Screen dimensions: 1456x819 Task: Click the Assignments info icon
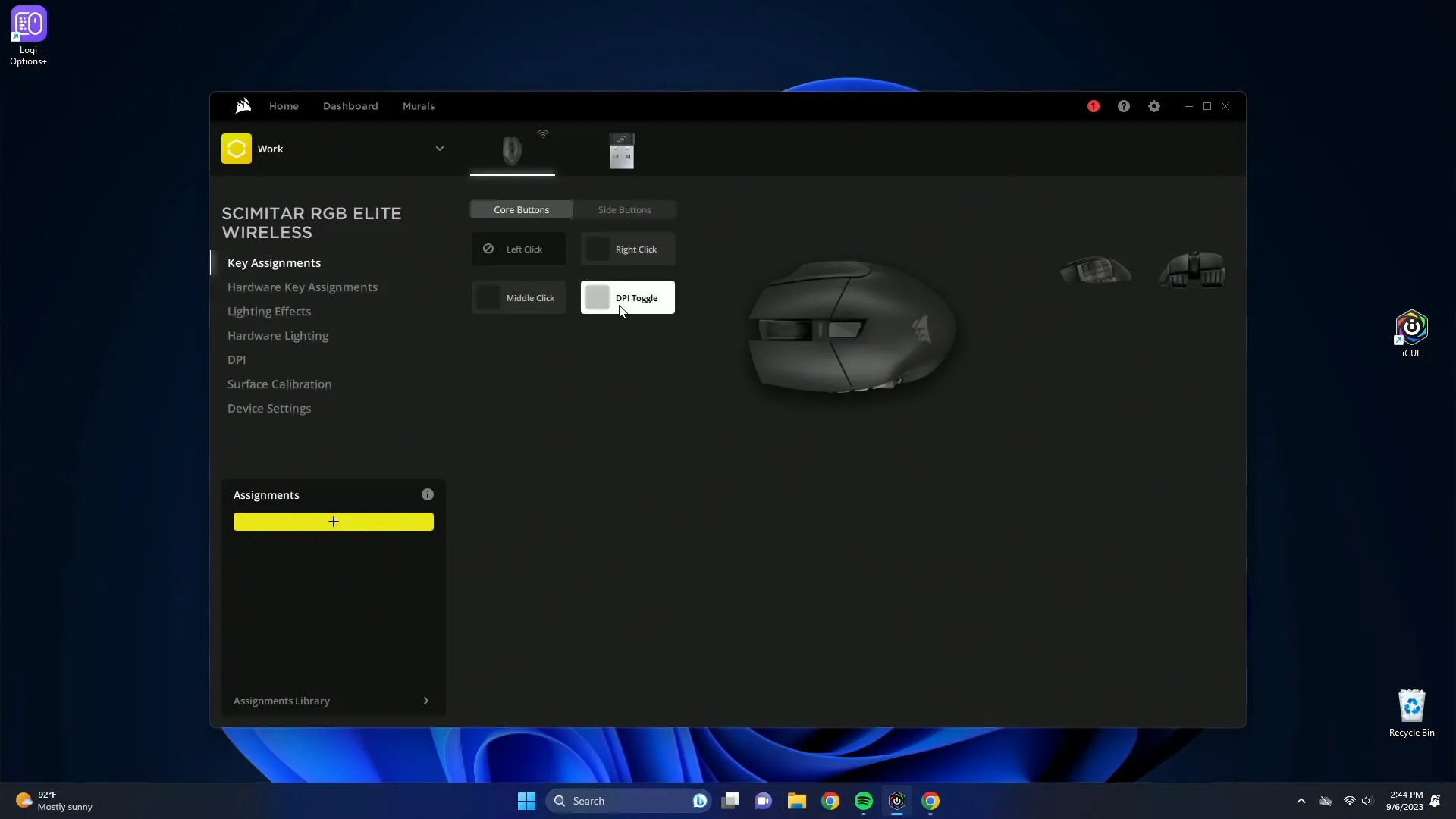pyautogui.click(x=428, y=494)
